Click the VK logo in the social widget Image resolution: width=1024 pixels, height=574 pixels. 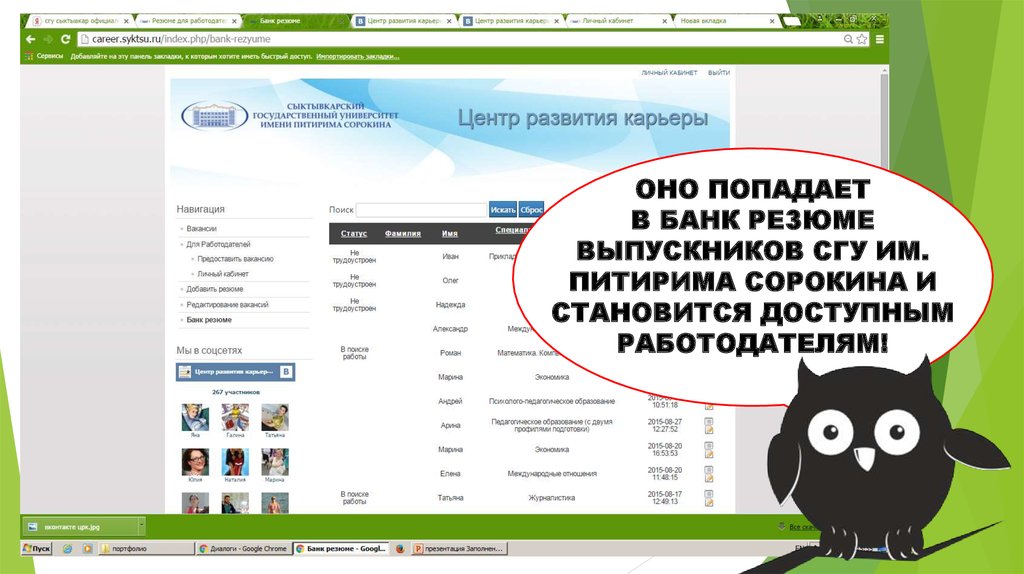coord(286,372)
